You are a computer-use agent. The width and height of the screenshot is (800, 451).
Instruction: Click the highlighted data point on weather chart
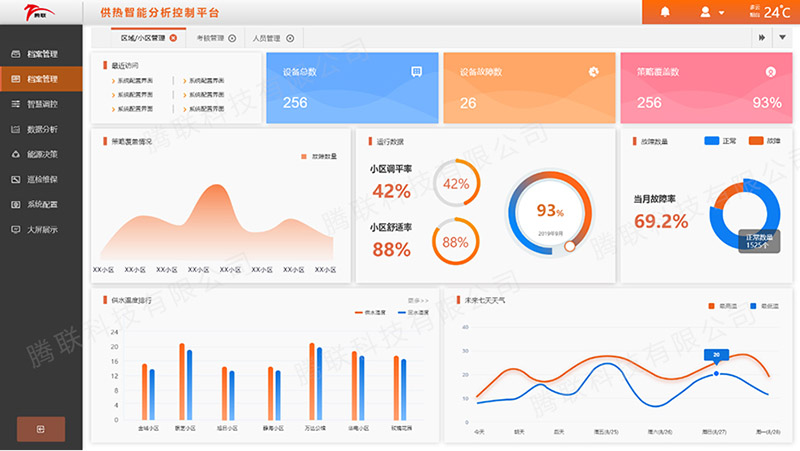coord(716,374)
